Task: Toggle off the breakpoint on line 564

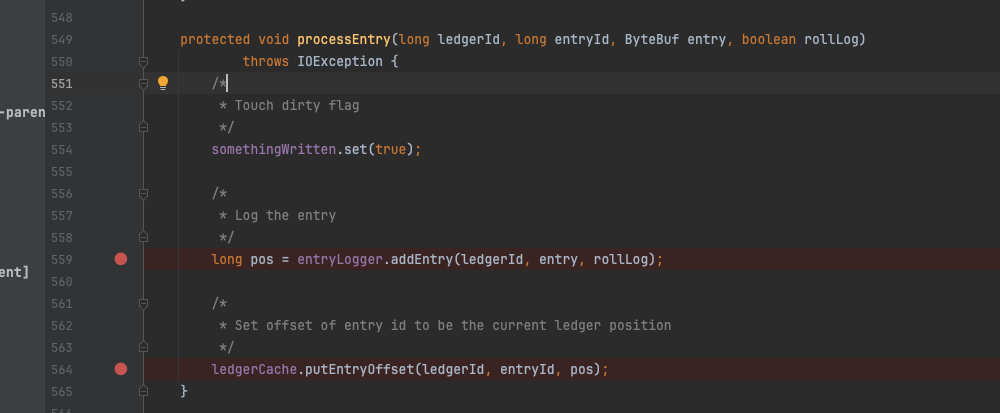Action: pyautogui.click(x=121, y=369)
